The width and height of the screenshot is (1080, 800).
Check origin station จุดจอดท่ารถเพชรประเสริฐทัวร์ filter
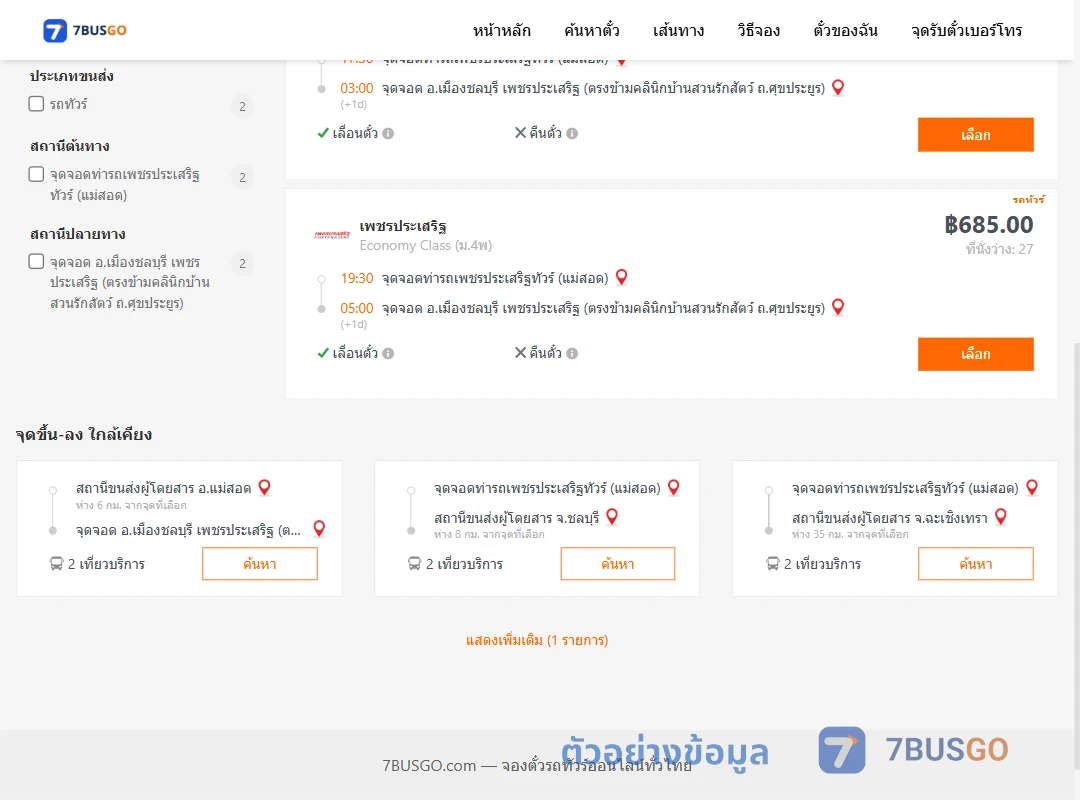[37, 174]
